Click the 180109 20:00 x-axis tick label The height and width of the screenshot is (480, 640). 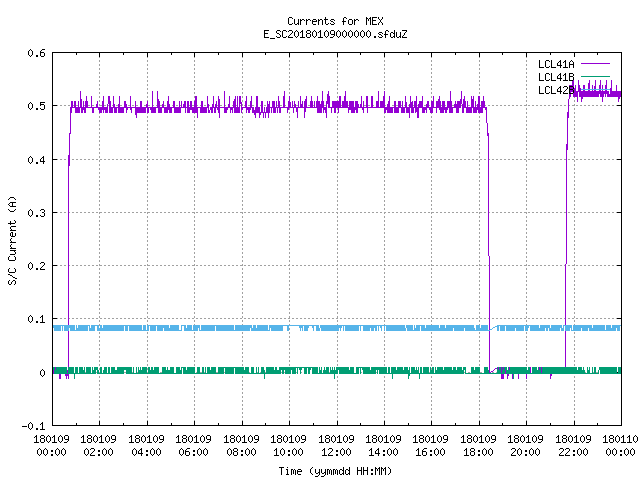coord(525,446)
